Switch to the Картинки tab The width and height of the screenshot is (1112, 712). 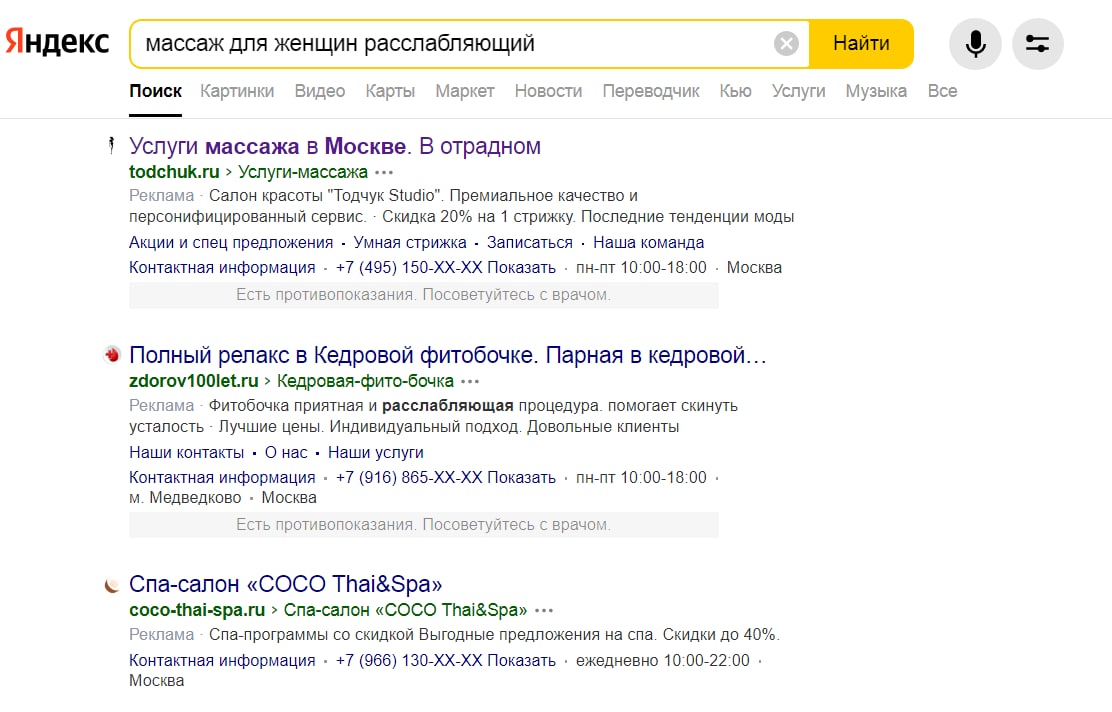(237, 91)
